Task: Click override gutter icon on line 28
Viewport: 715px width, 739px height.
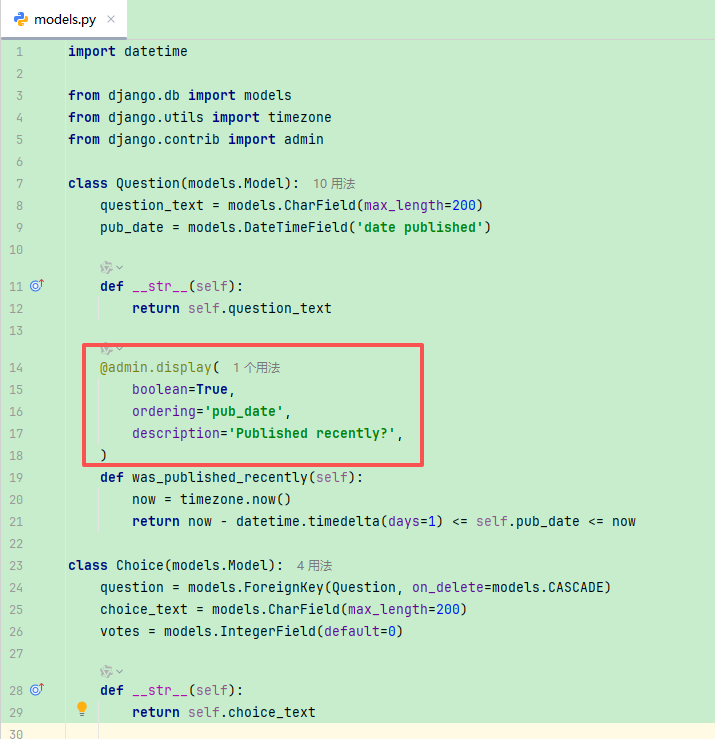Action: point(37,689)
